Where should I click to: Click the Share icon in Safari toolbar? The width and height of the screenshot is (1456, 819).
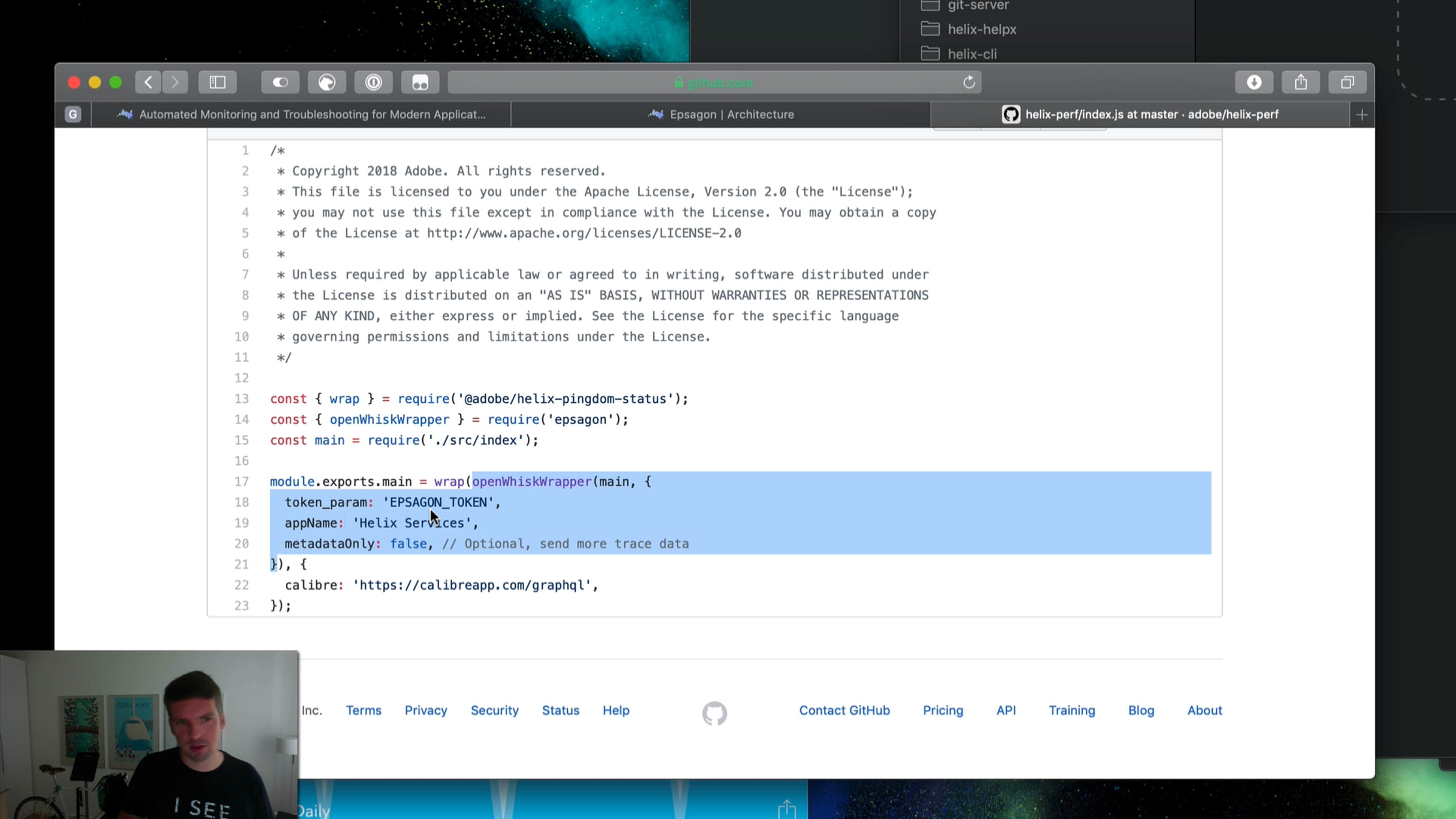1301,82
